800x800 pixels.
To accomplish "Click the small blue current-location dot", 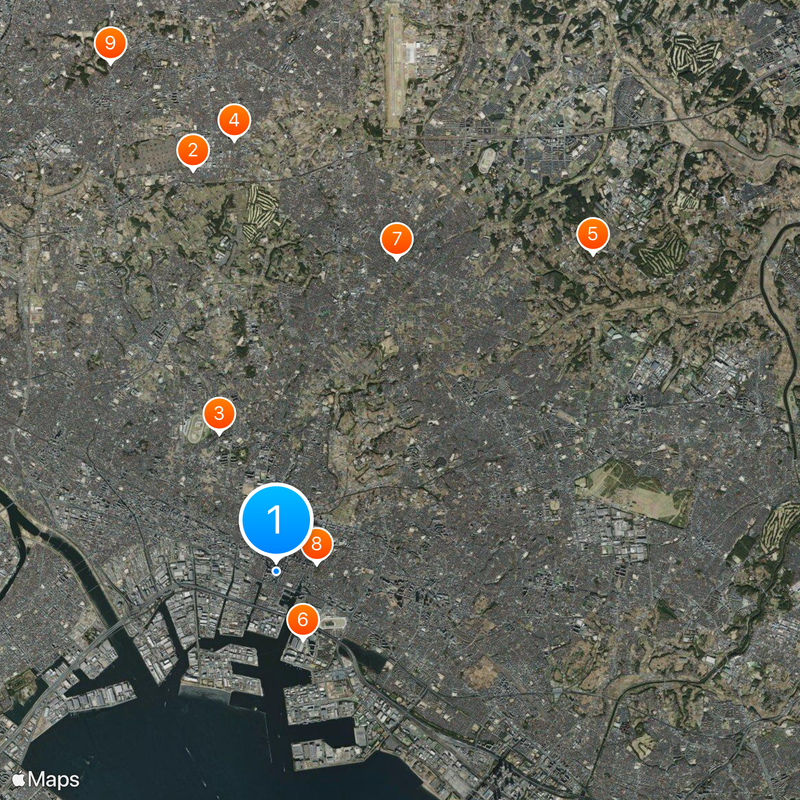I will coord(276,571).
